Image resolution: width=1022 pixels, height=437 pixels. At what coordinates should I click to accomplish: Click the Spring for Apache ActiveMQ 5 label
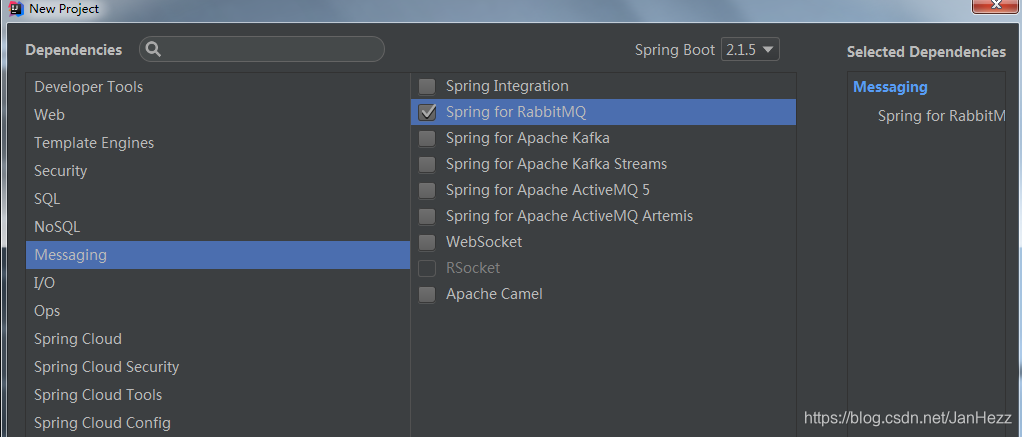tap(548, 190)
